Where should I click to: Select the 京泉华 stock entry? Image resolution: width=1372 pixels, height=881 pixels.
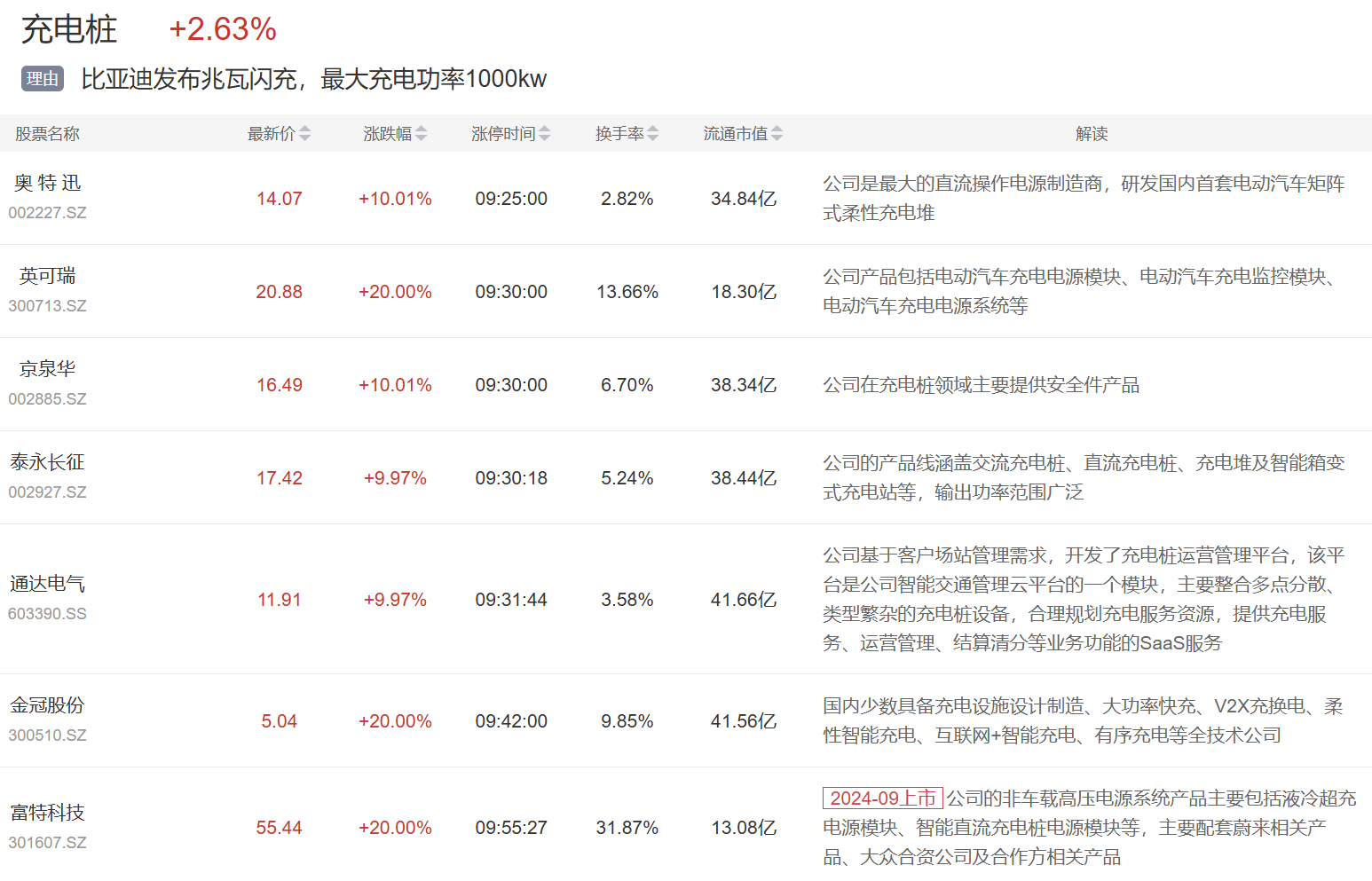[47, 369]
